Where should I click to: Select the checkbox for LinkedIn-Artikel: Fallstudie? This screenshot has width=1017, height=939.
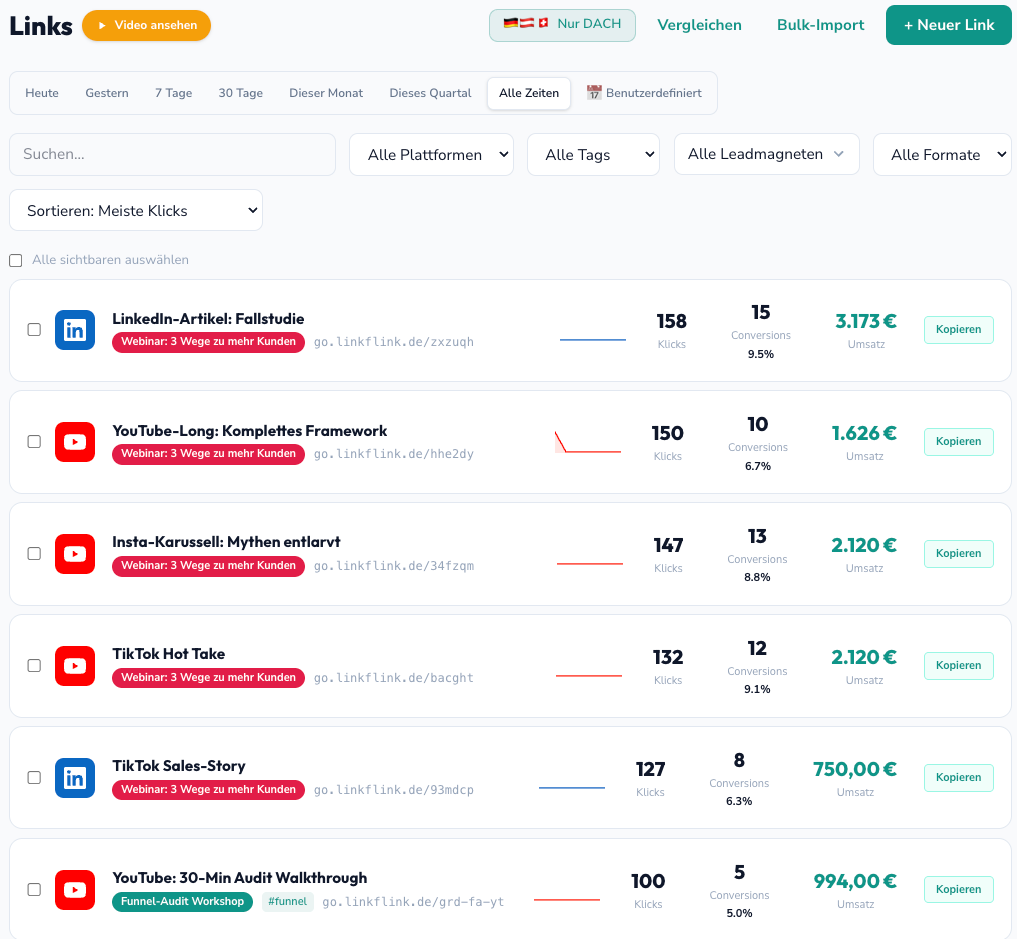coord(34,329)
